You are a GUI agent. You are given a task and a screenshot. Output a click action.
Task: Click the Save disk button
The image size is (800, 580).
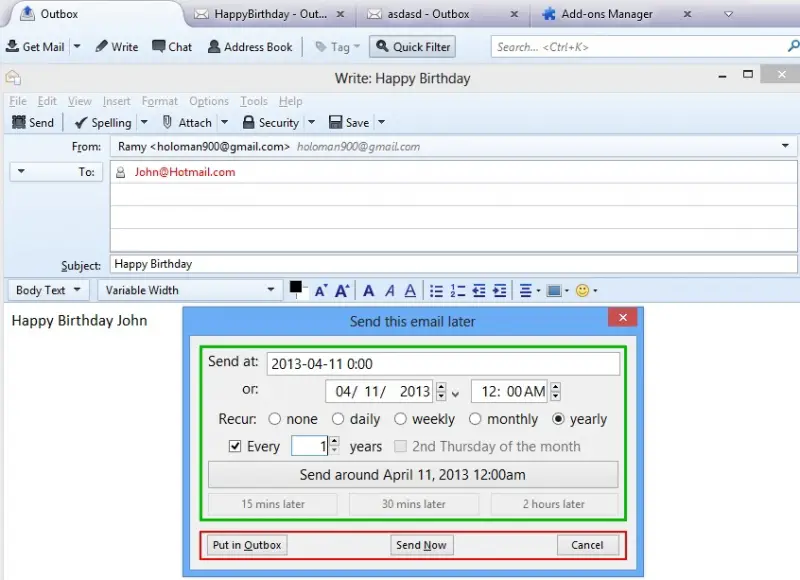point(349,122)
